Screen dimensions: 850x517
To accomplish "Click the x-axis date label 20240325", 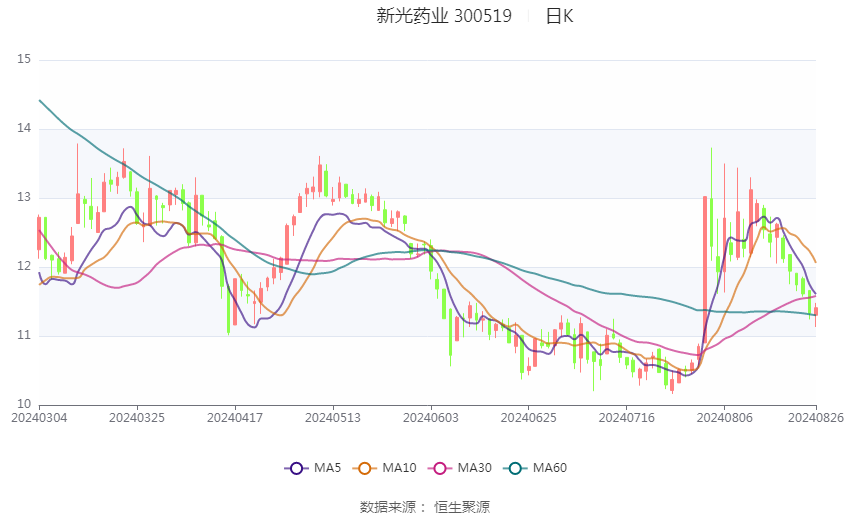I will click(137, 418).
